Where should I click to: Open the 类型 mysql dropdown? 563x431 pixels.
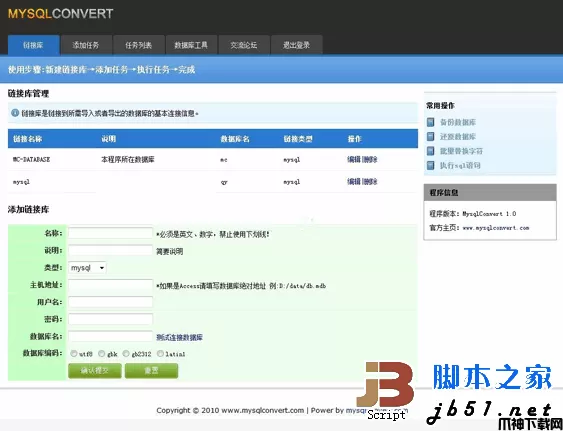click(87, 268)
